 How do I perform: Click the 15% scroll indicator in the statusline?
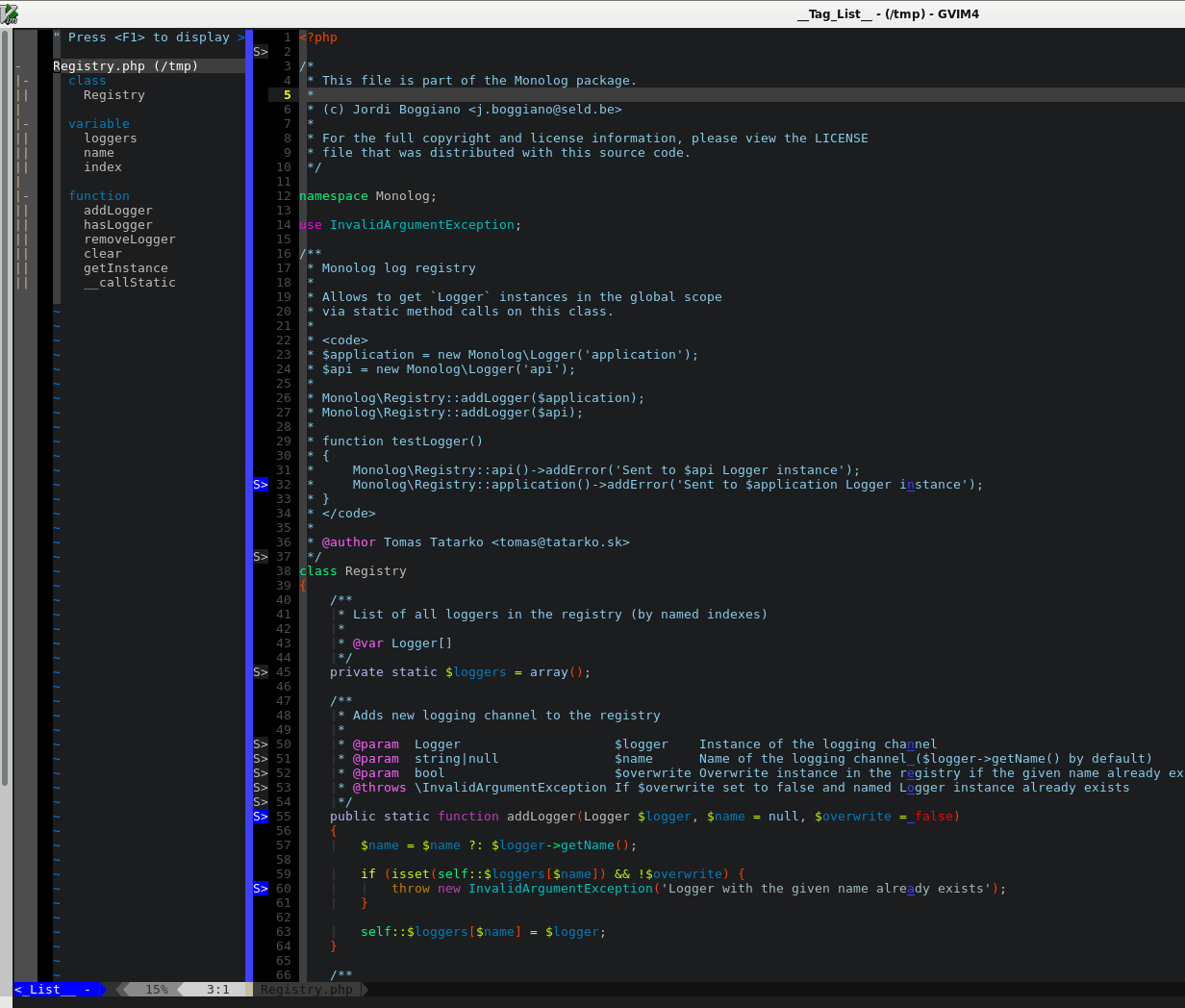(157, 989)
